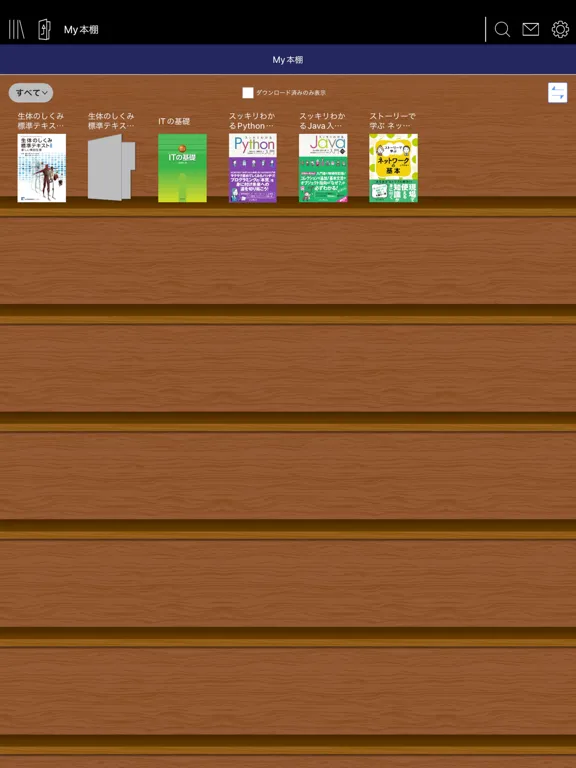Open the bookshelf library icon
The image size is (576, 768).
click(16, 29)
